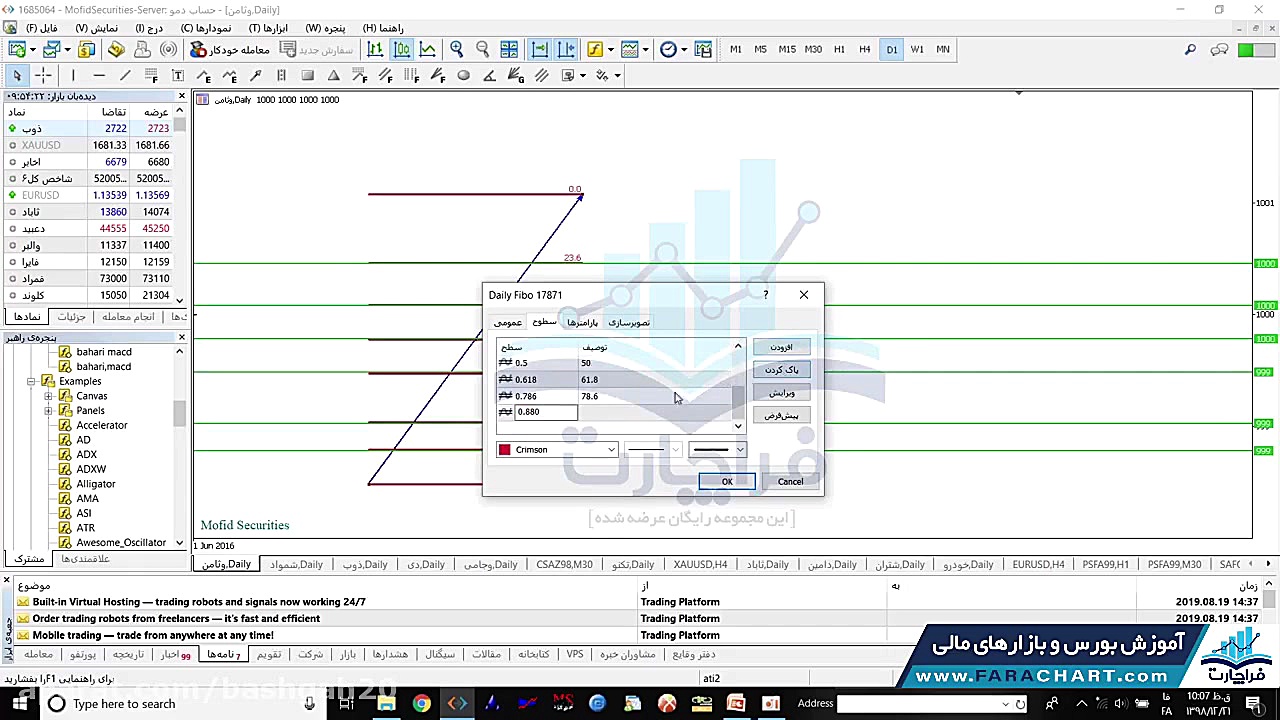Click the Windows Start button

point(20,704)
